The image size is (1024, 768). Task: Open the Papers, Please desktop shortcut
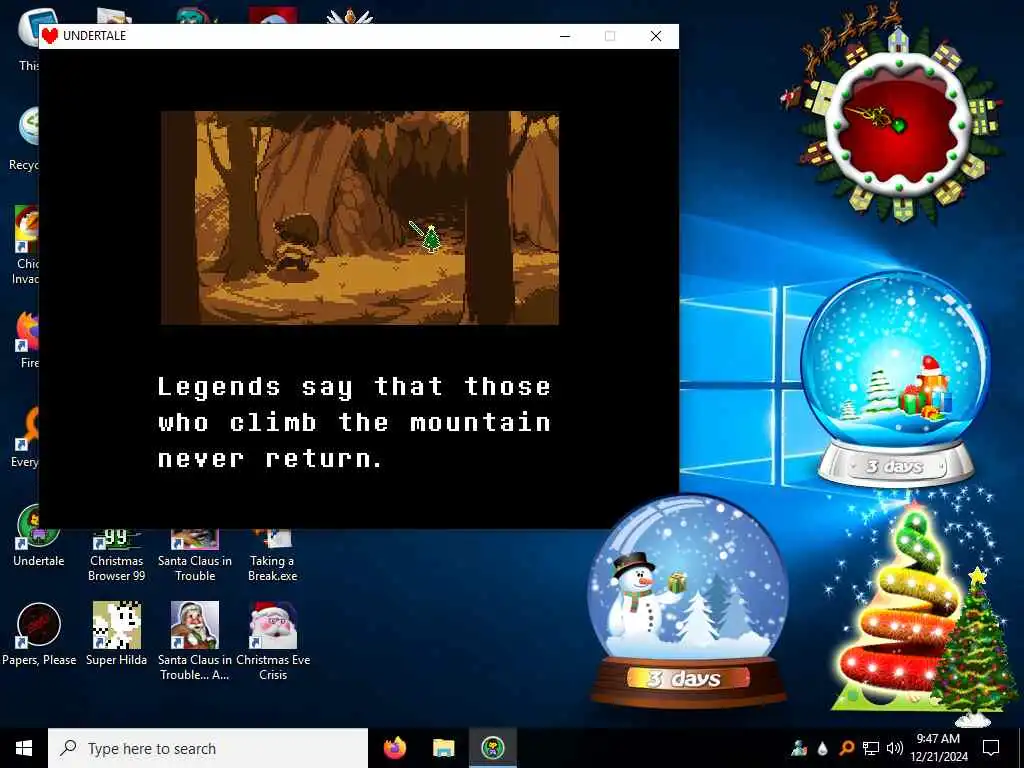coord(39,633)
